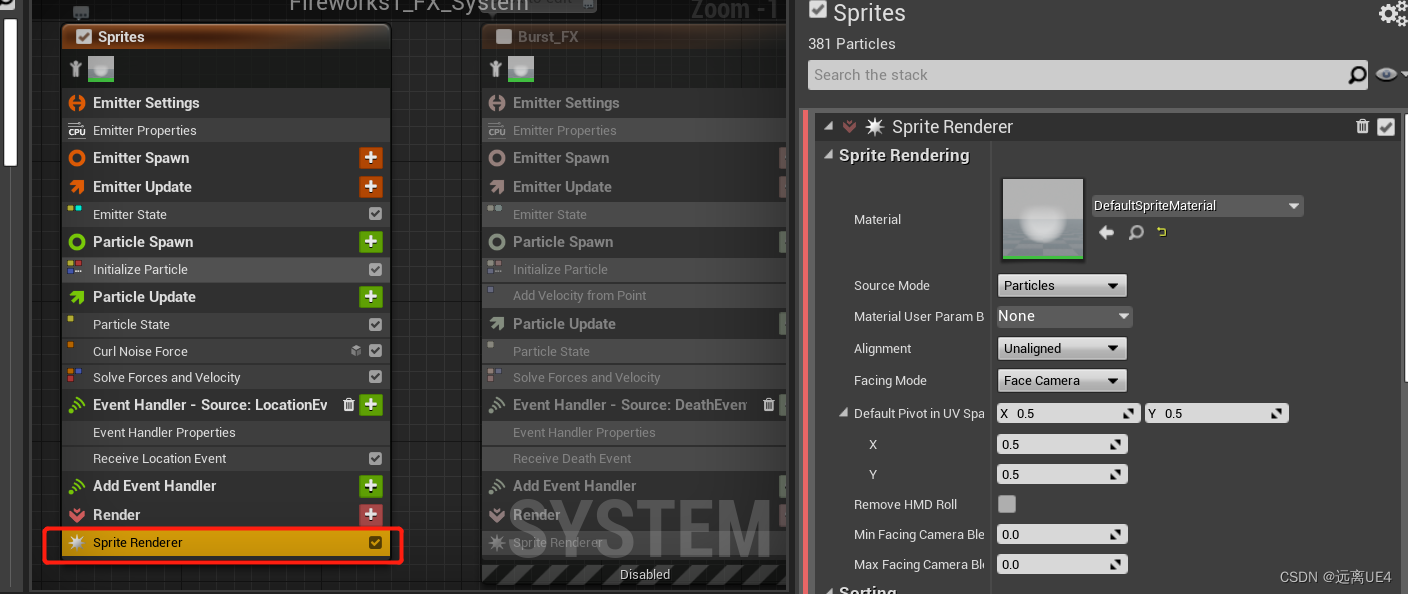Click the cube icon on Curl Noise Force row
The image size is (1408, 594).
[x=356, y=351]
